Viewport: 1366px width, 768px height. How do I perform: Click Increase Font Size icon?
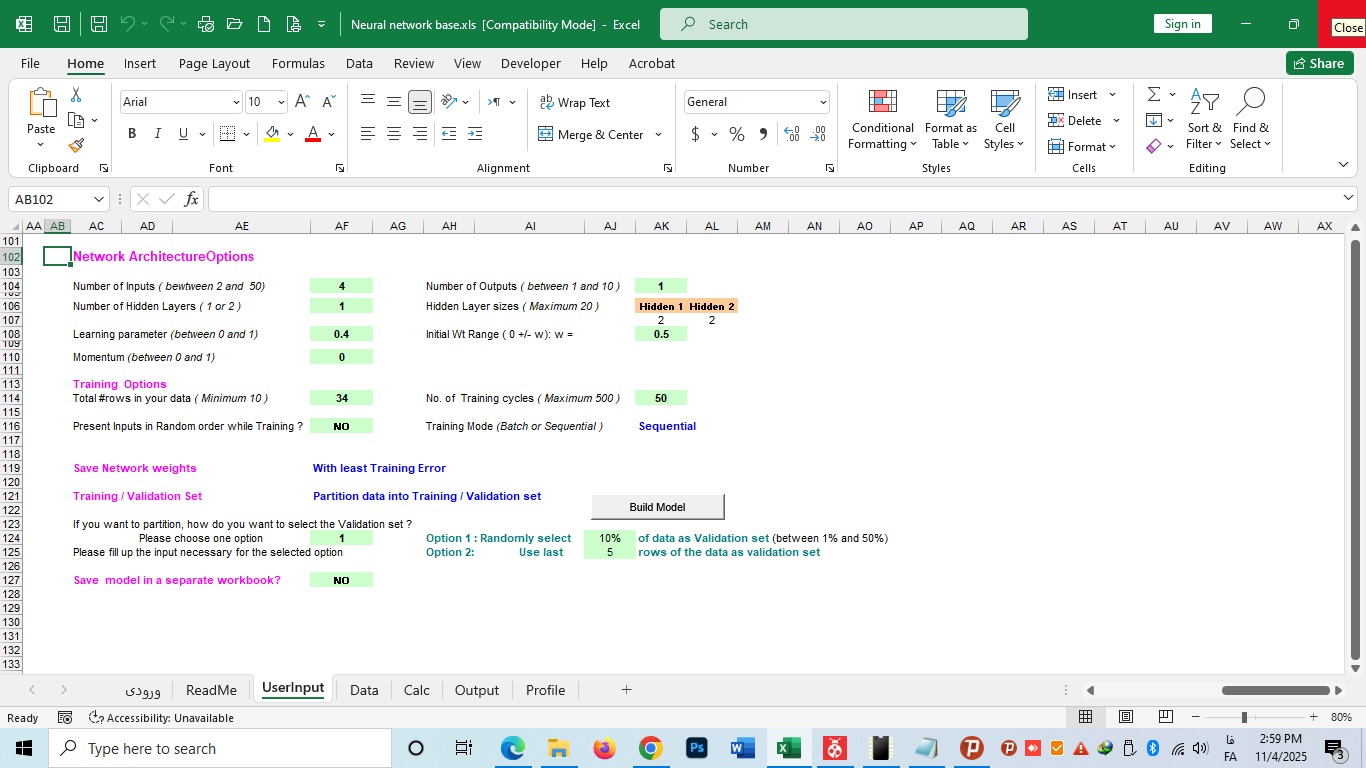pos(304,102)
